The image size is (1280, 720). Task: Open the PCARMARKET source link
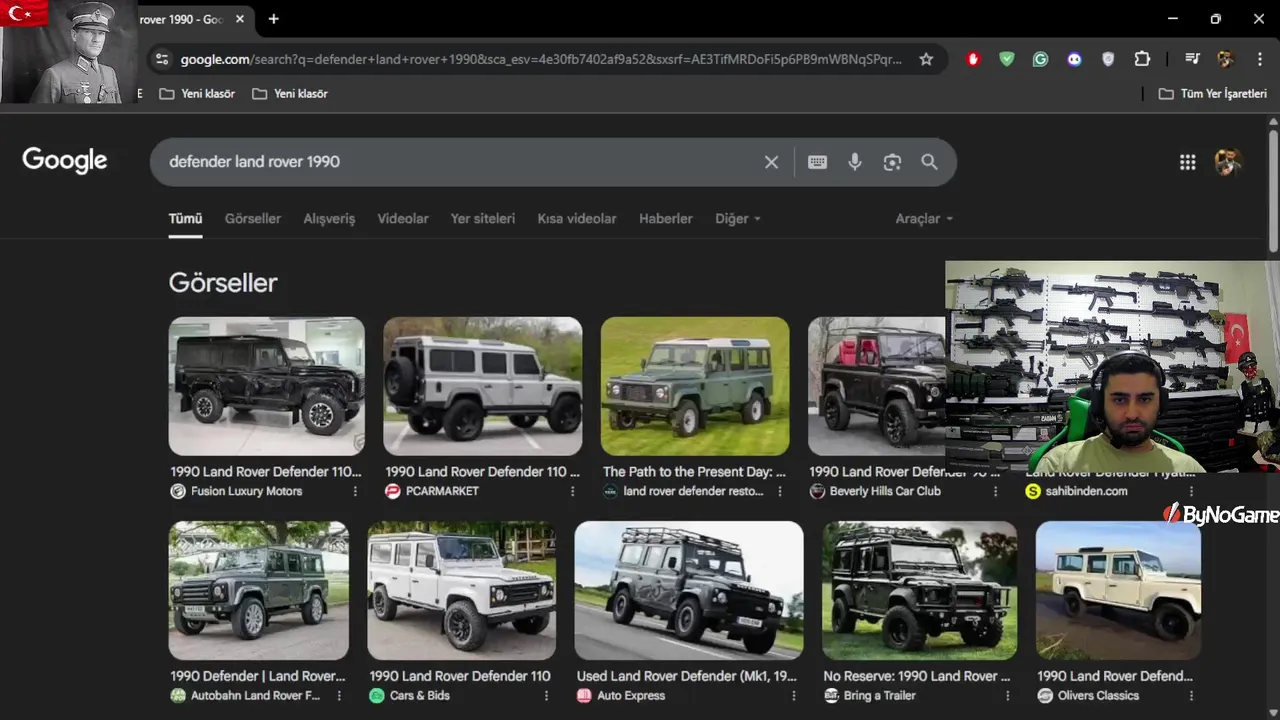432,491
